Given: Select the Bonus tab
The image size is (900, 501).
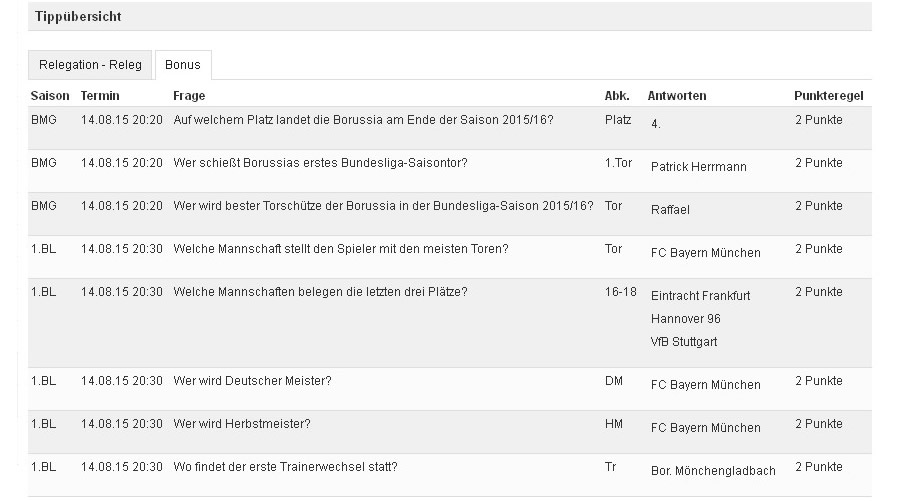Looking at the screenshot, I should coord(183,65).
